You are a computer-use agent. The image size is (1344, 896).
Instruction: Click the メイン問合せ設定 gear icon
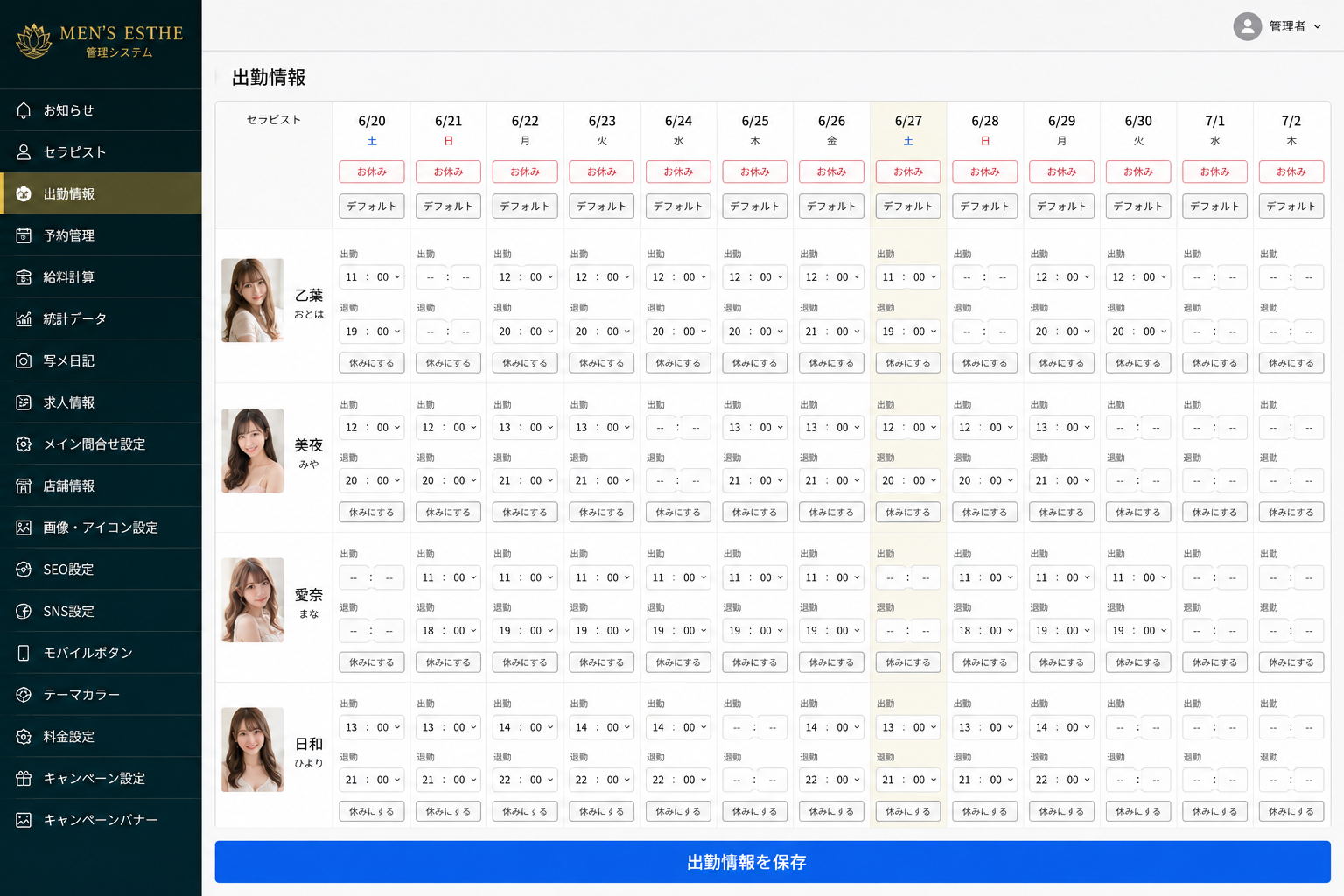pyautogui.click(x=24, y=444)
